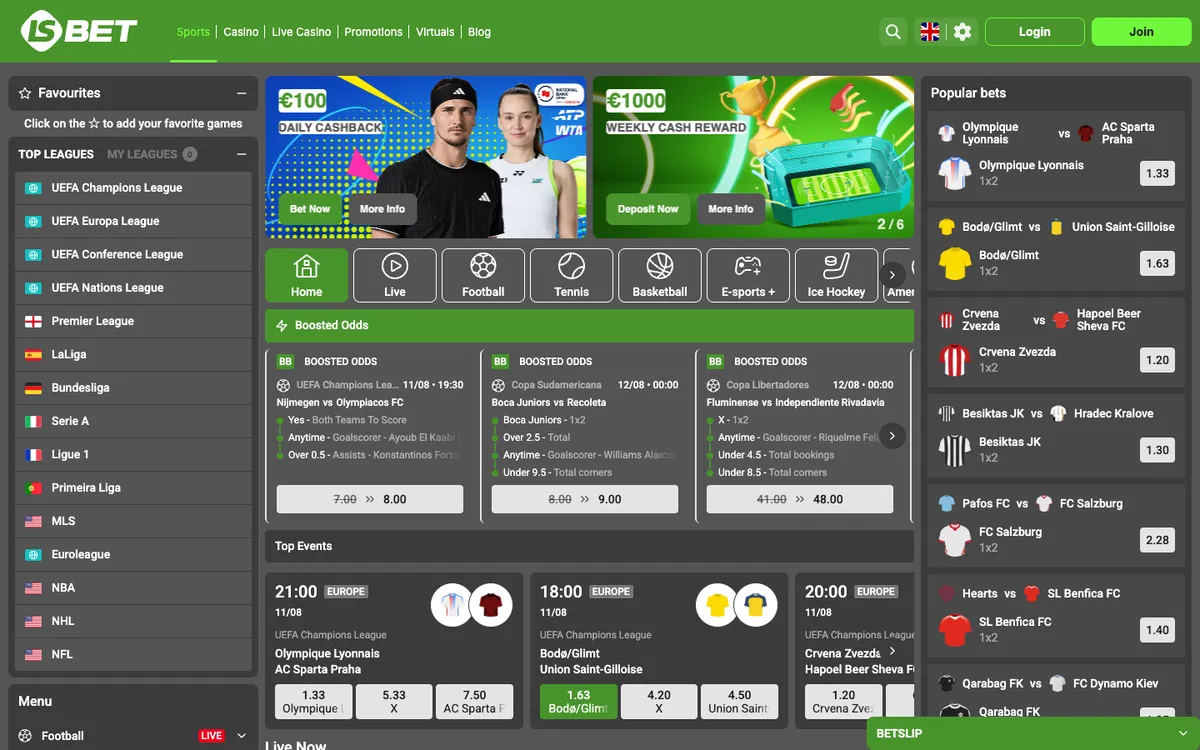Collapse the Favourites panel
1200x750 pixels.
(241, 93)
